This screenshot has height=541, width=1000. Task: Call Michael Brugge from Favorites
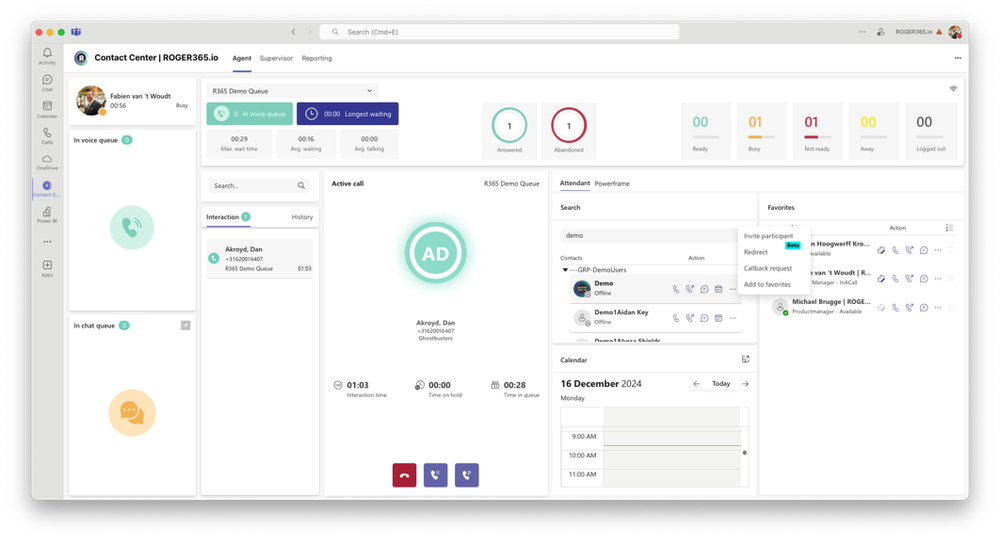tap(895, 308)
